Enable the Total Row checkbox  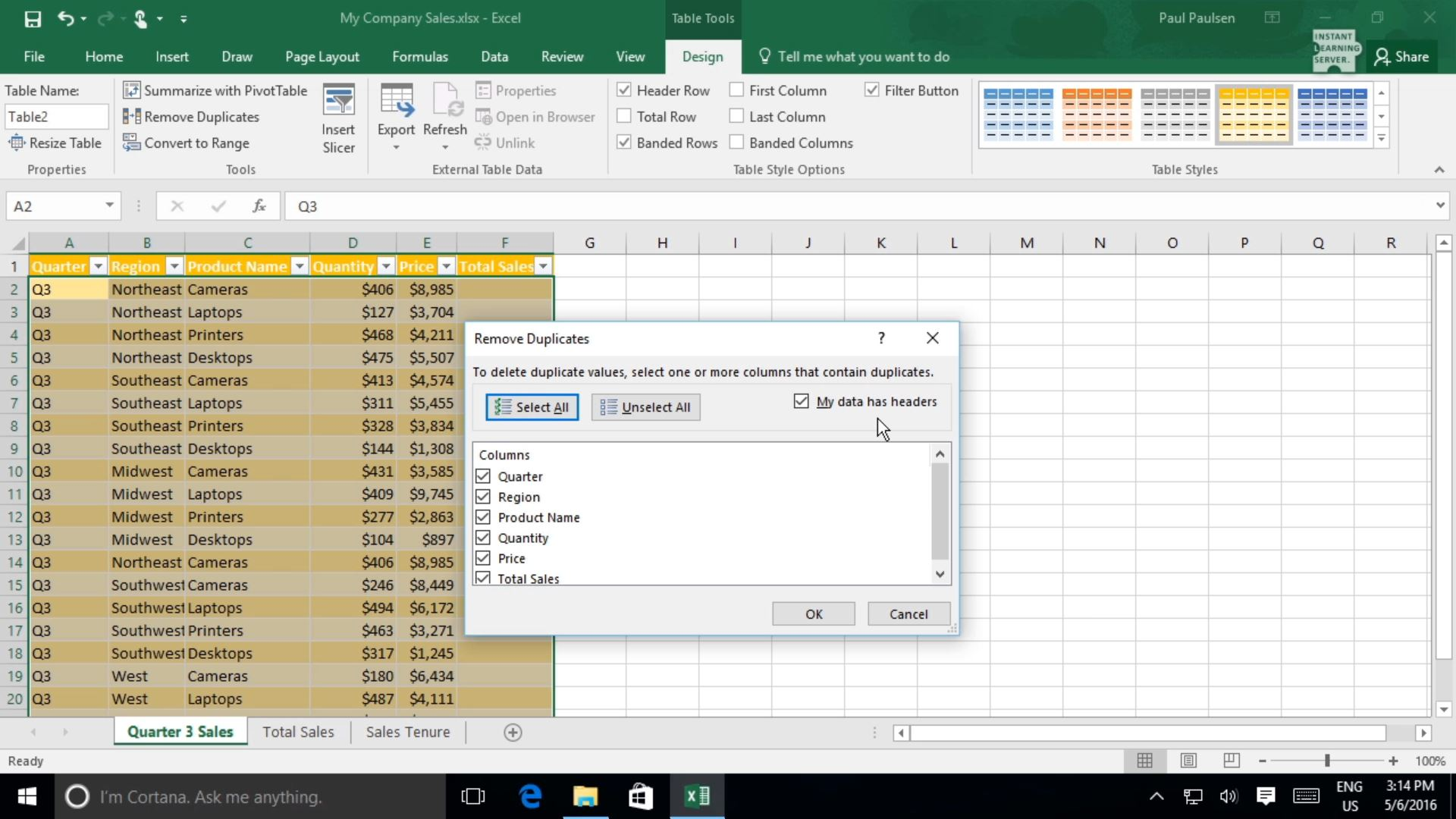pyautogui.click(x=625, y=117)
